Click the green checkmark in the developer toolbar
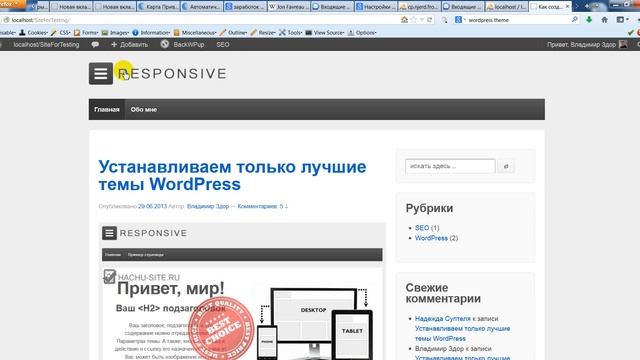640x360 pixels. point(631,33)
